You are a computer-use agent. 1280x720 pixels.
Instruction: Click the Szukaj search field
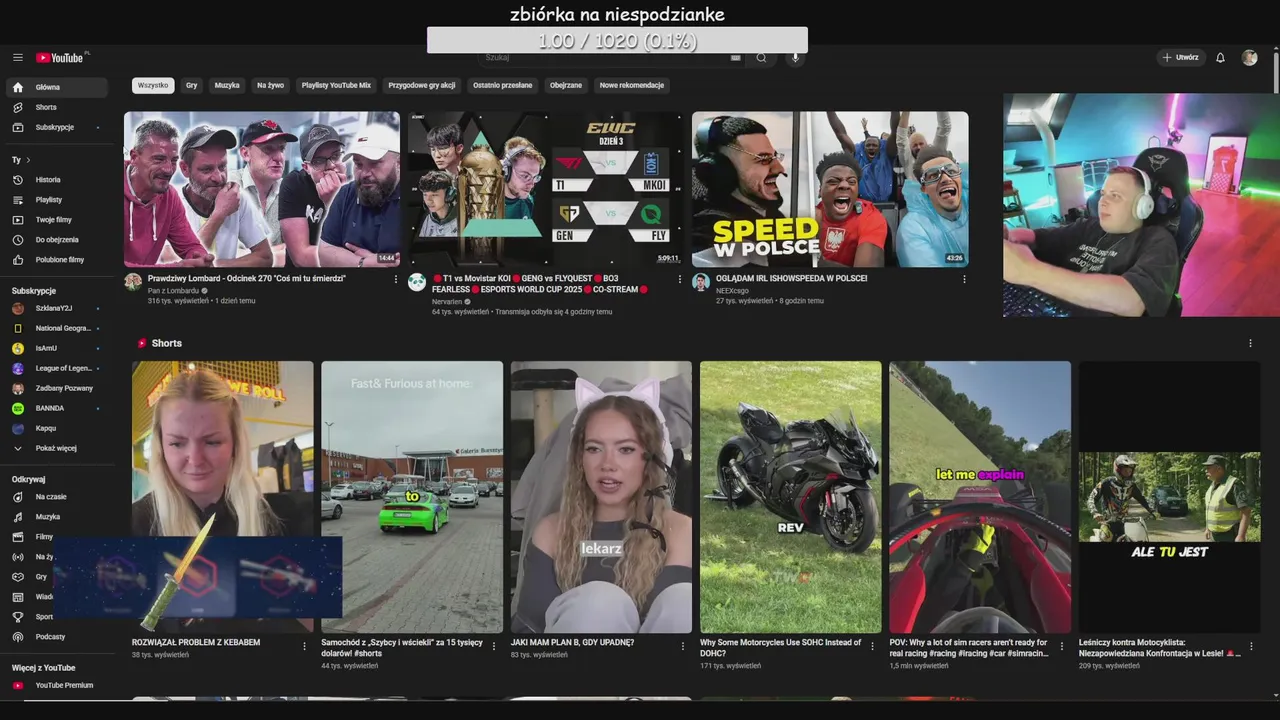(x=602, y=58)
